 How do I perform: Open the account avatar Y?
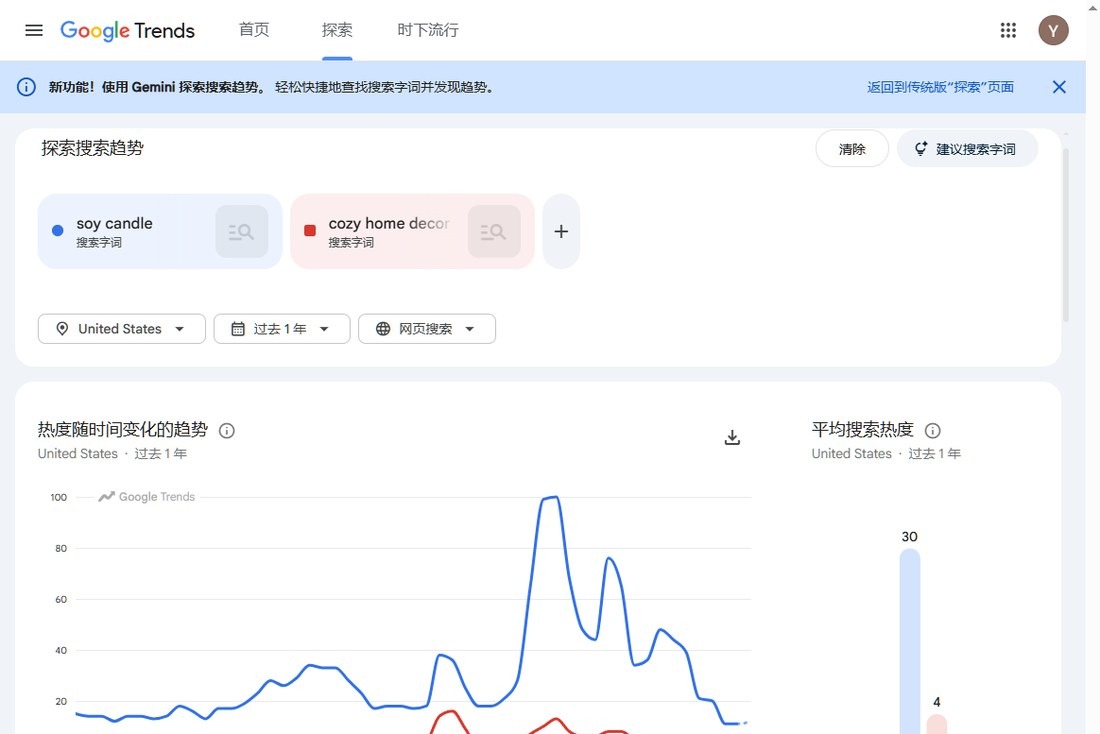point(1053,30)
